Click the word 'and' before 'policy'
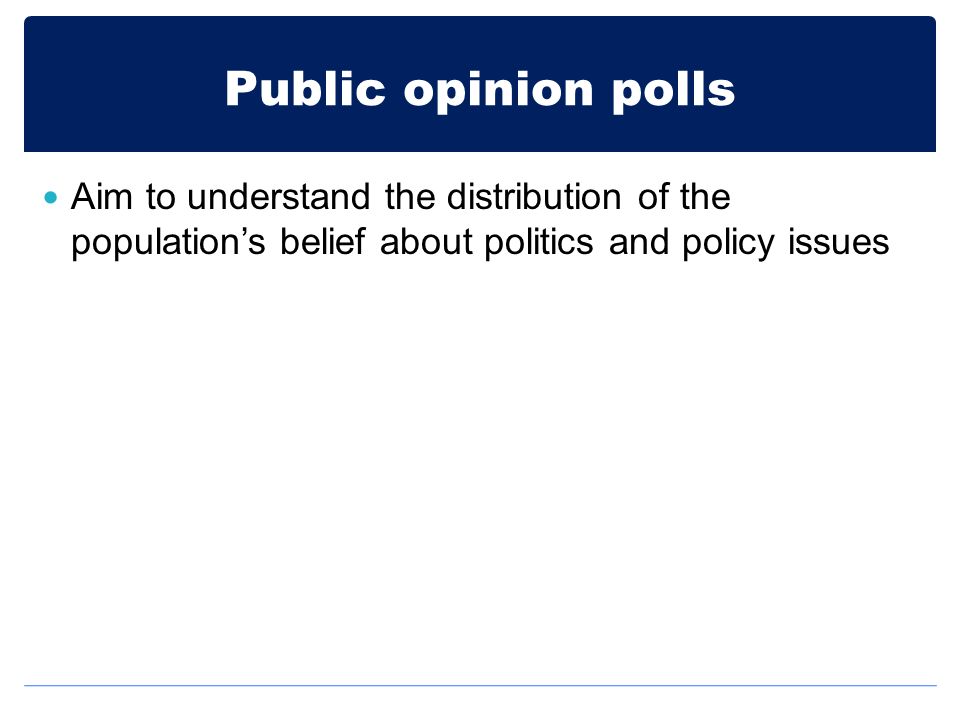The image size is (960, 720). point(639,241)
